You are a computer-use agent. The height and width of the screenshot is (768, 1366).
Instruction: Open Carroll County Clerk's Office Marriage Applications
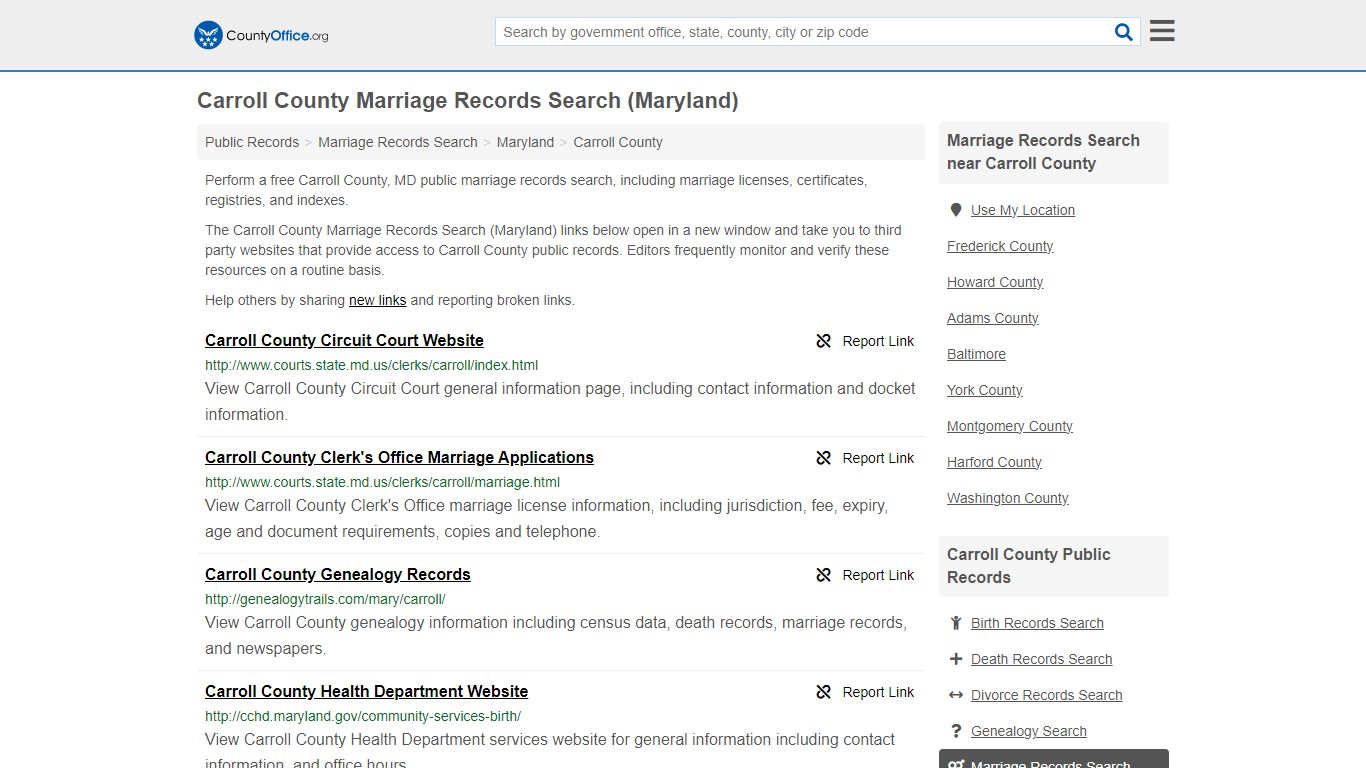pyautogui.click(x=399, y=458)
